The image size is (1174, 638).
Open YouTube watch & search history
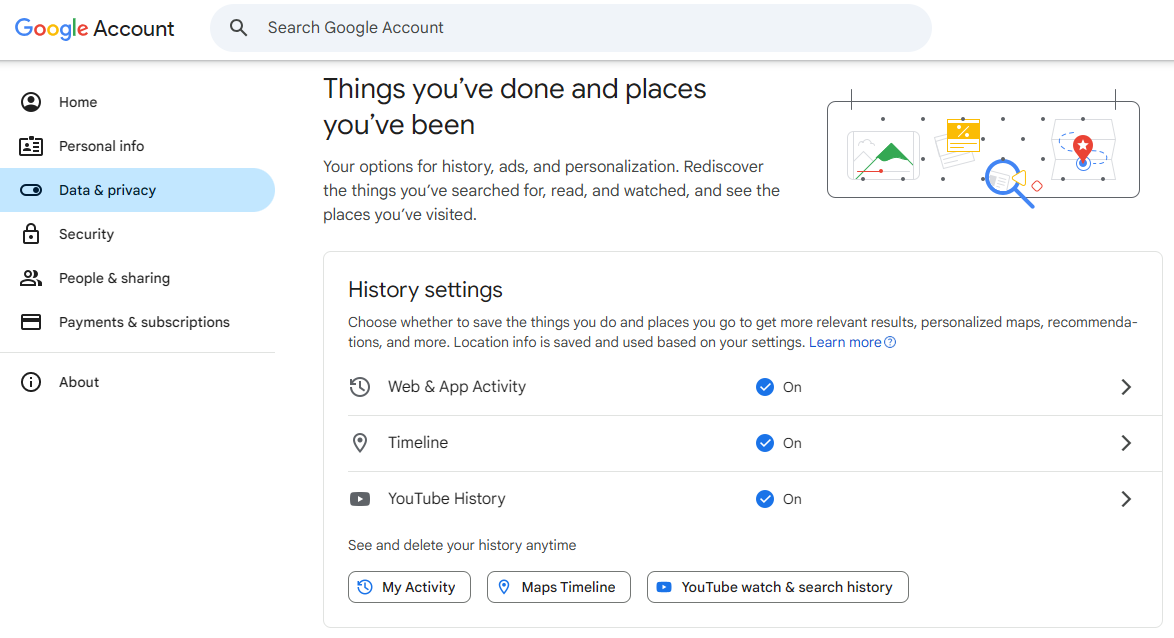point(777,587)
